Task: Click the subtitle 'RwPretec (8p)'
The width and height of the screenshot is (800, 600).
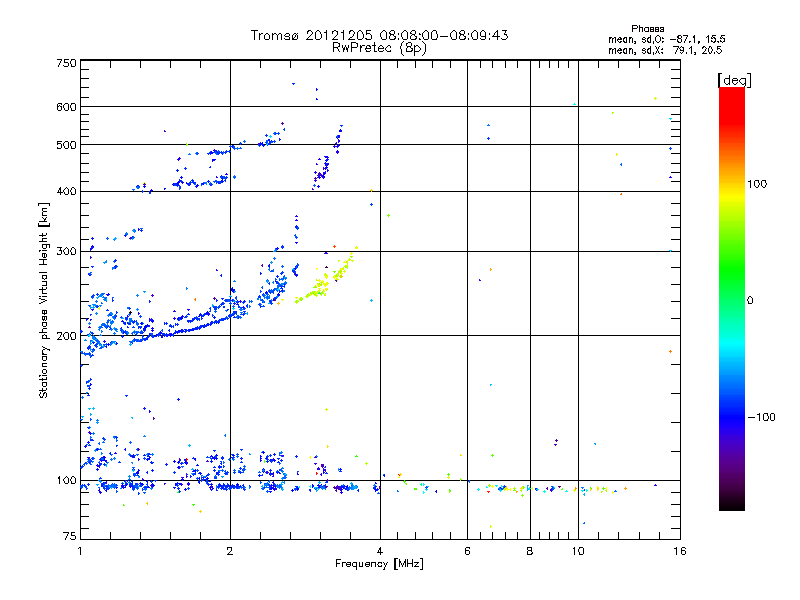Action: tap(379, 48)
